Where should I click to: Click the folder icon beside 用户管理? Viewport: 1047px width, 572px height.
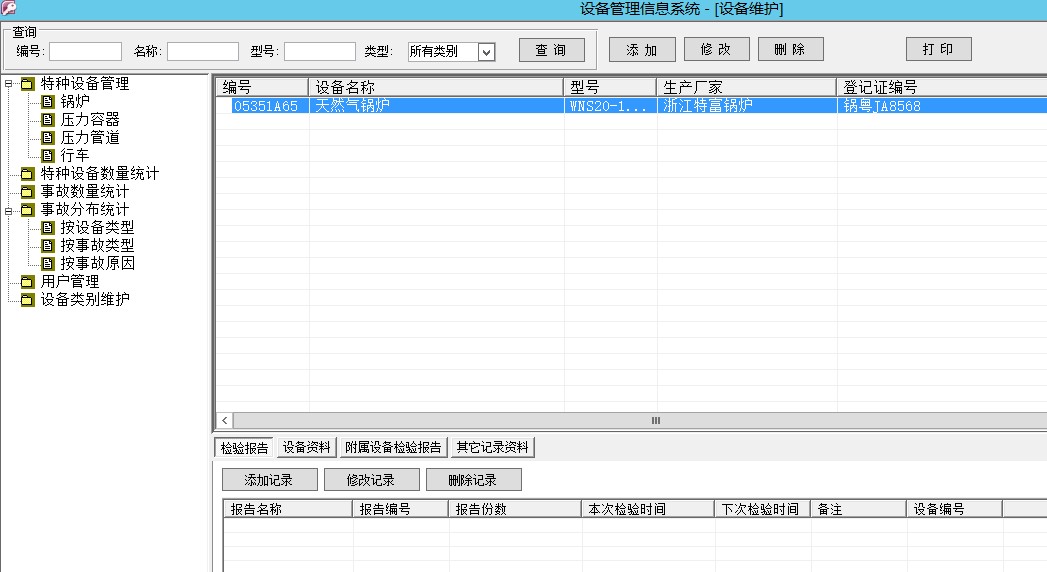click(x=27, y=282)
